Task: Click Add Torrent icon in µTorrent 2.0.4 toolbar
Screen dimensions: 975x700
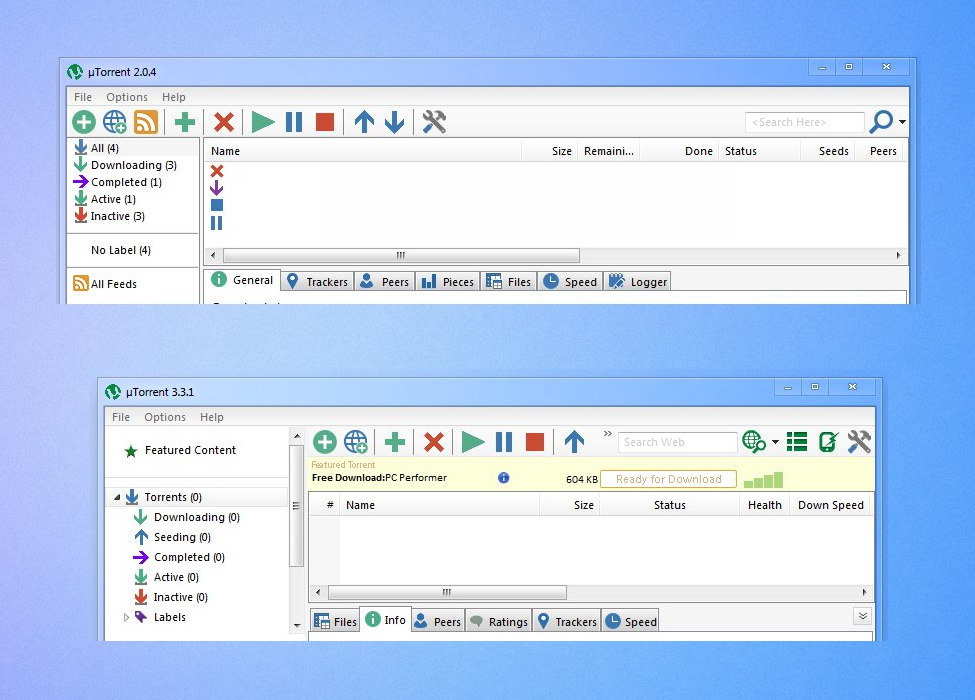Action: [84, 122]
